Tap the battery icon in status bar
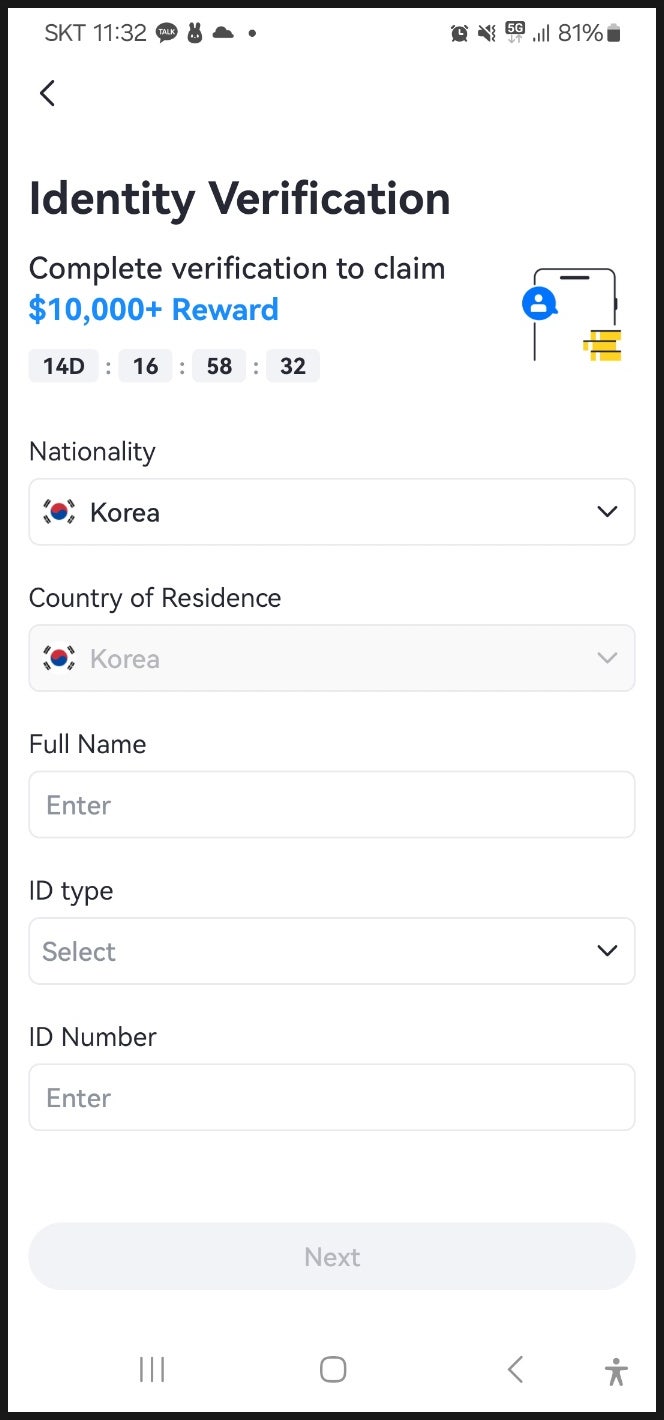The height and width of the screenshot is (1420, 664). 614,33
